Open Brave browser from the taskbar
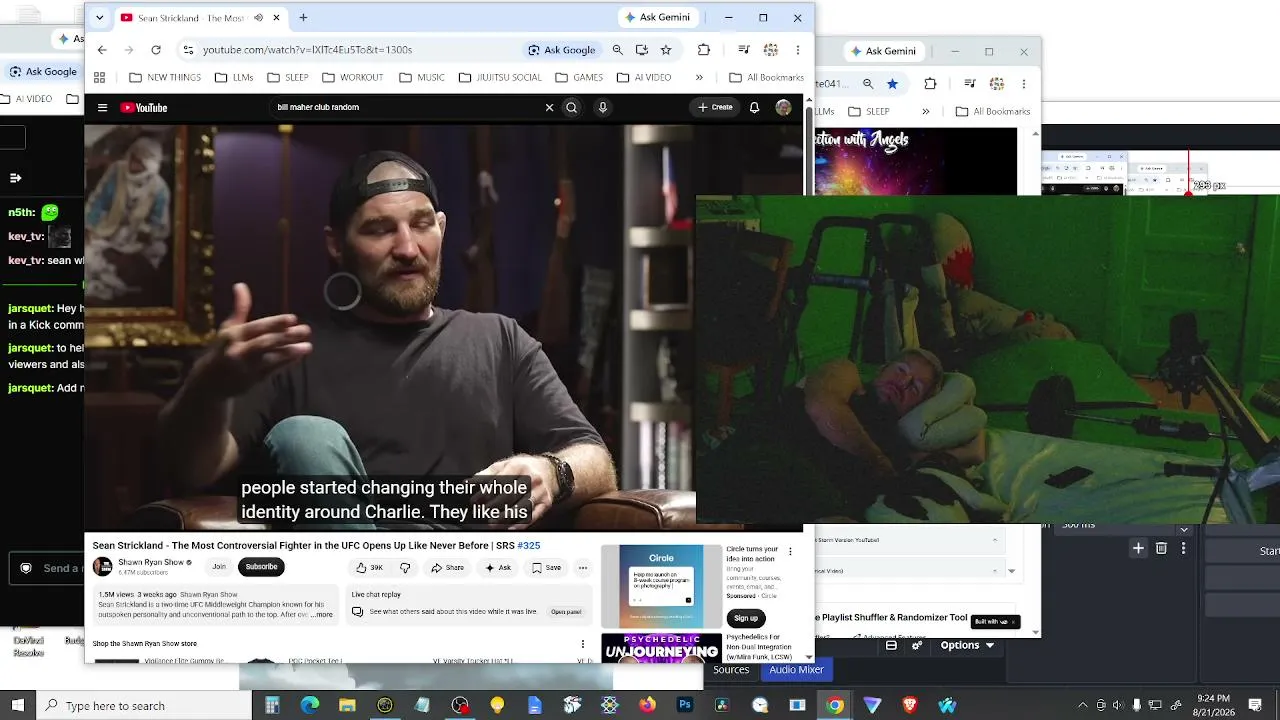Image resolution: width=1280 pixels, height=720 pixels. point(910,706)
